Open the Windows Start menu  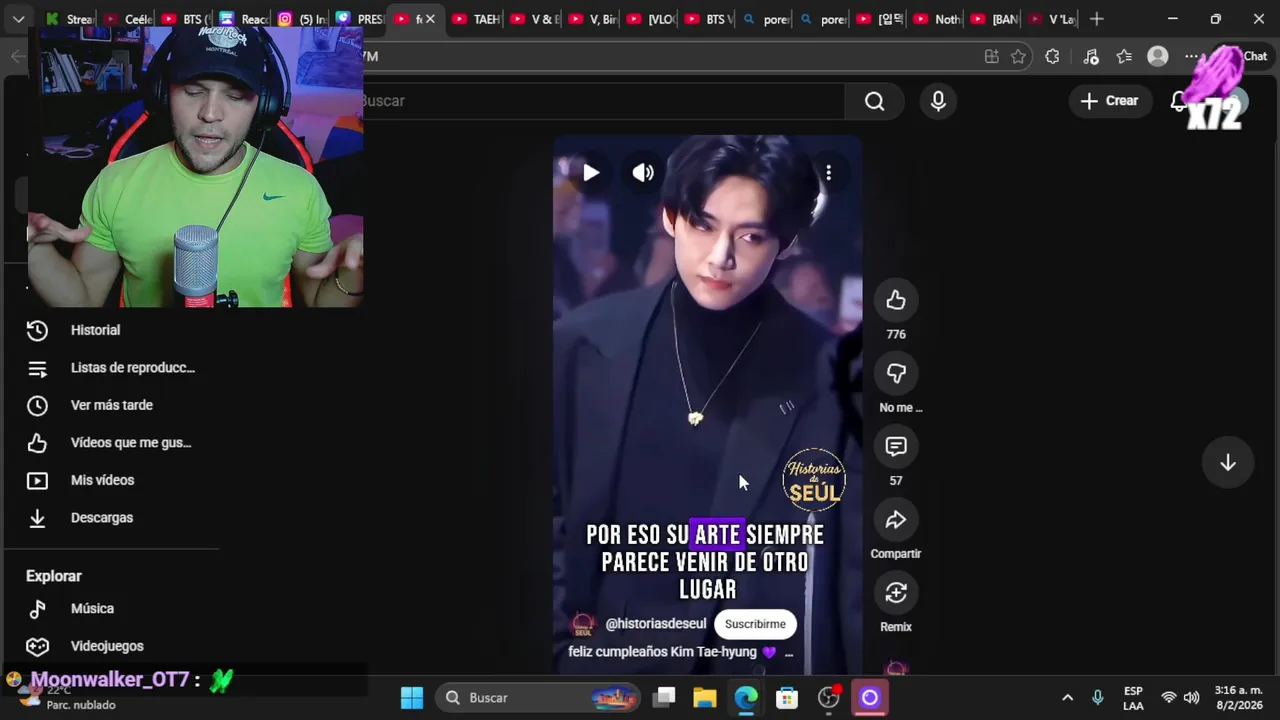coord(412,698)
